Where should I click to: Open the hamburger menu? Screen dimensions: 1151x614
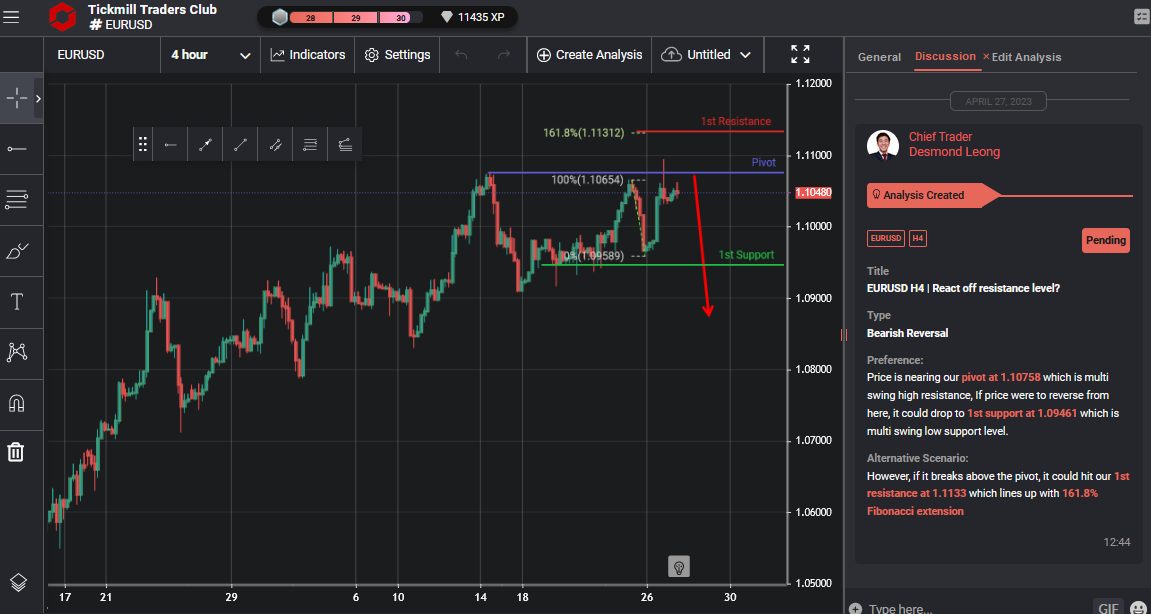coord(11,16)
